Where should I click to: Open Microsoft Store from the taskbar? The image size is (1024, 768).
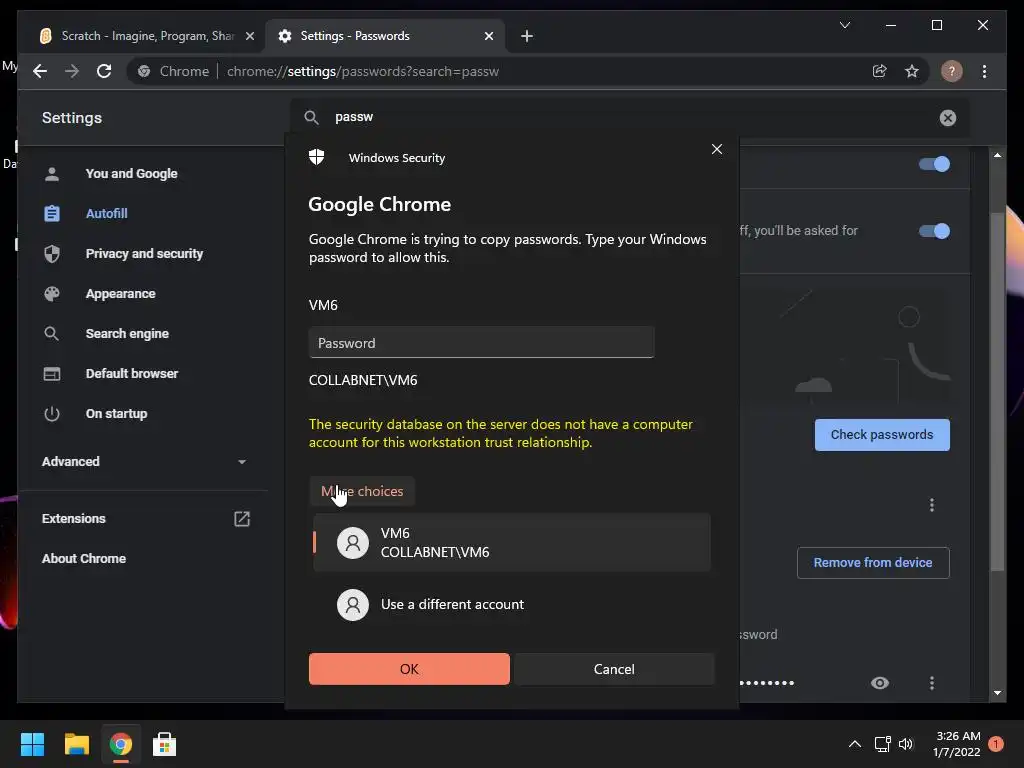[165, 744]
